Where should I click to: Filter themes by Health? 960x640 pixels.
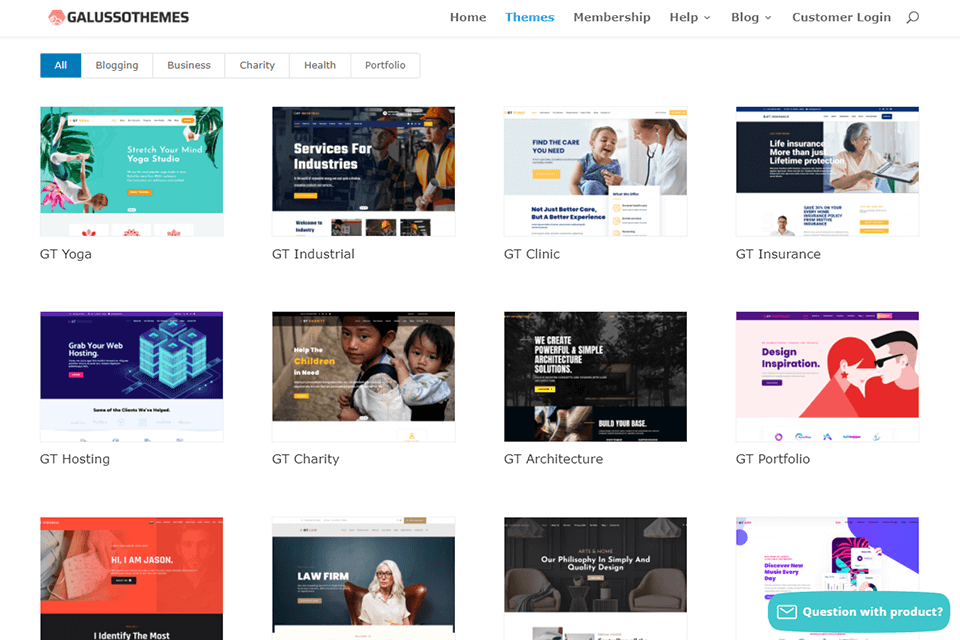click(320, 66)
